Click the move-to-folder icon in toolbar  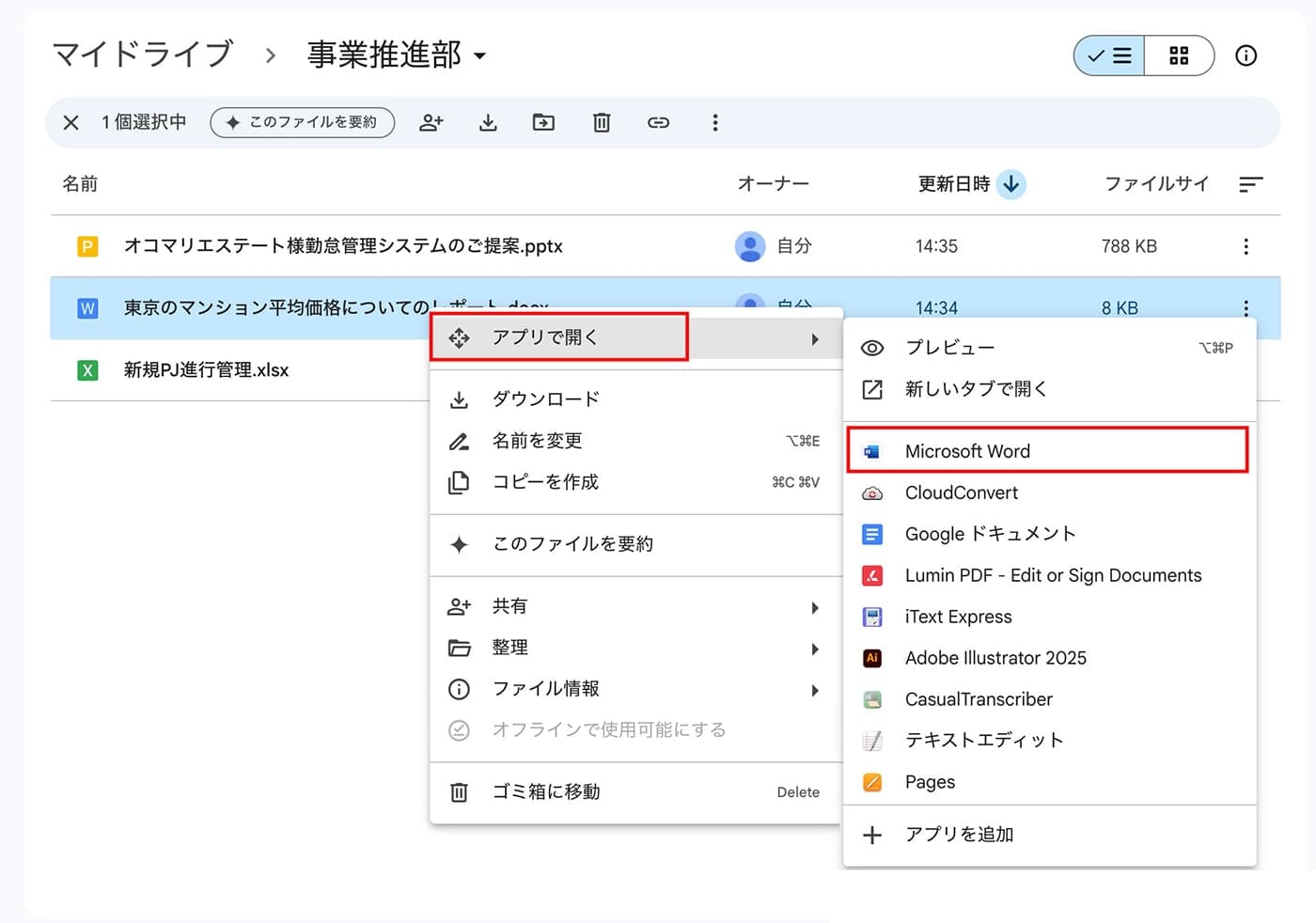tap(543, 122)
